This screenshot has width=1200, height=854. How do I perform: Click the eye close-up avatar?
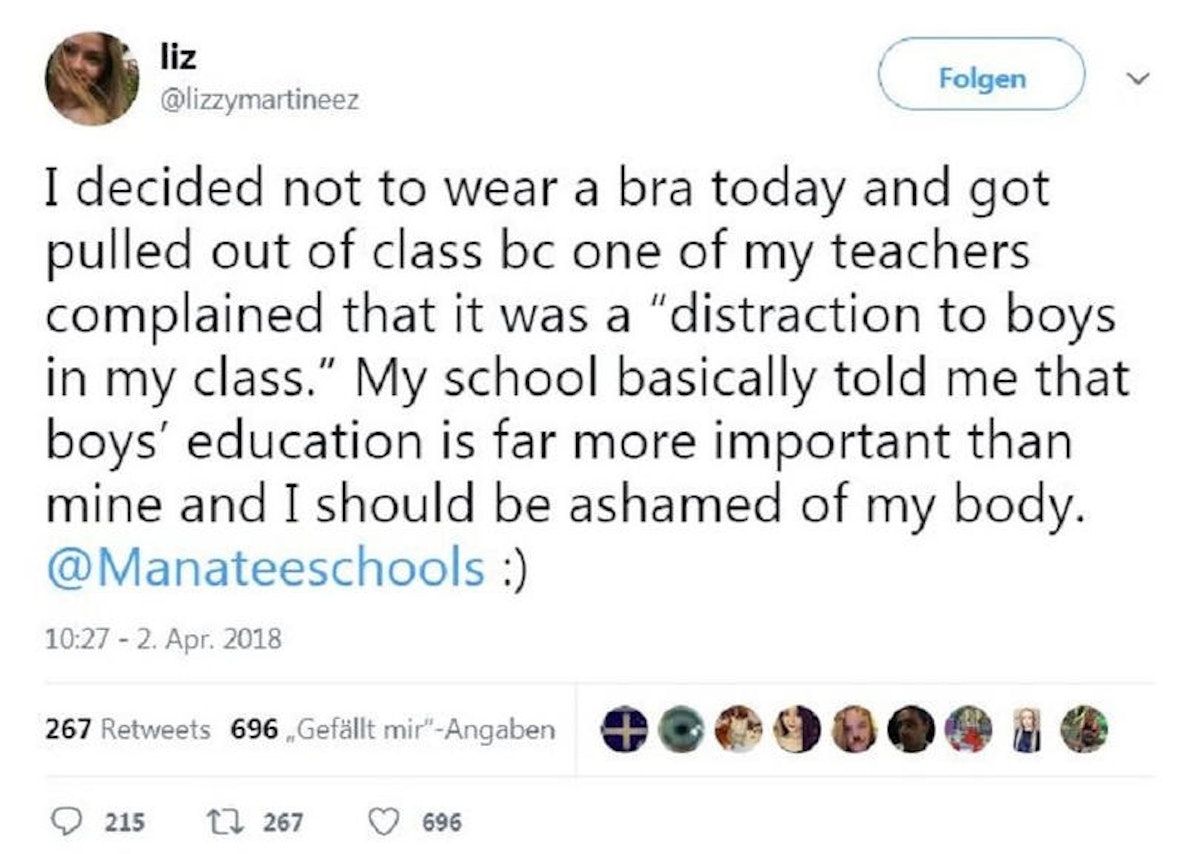click(x=679, y=729)
